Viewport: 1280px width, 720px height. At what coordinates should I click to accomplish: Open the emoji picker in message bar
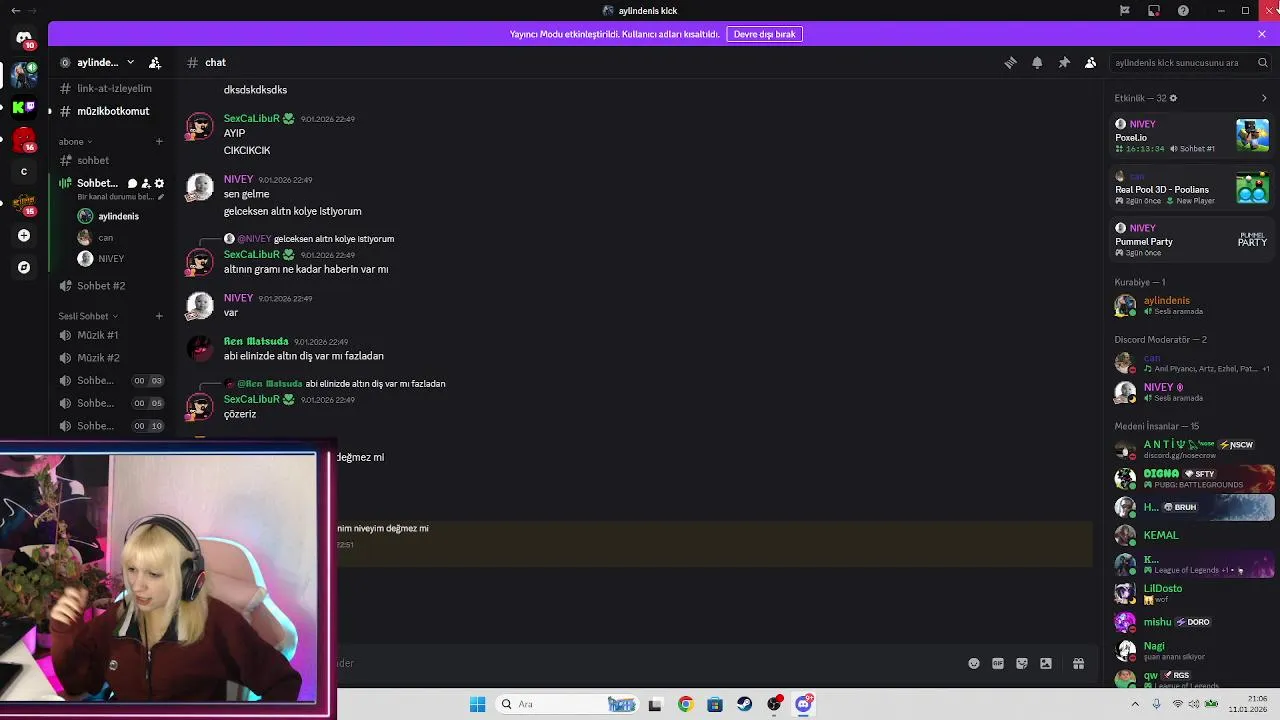pyautogui.click(x=974, y=663)
